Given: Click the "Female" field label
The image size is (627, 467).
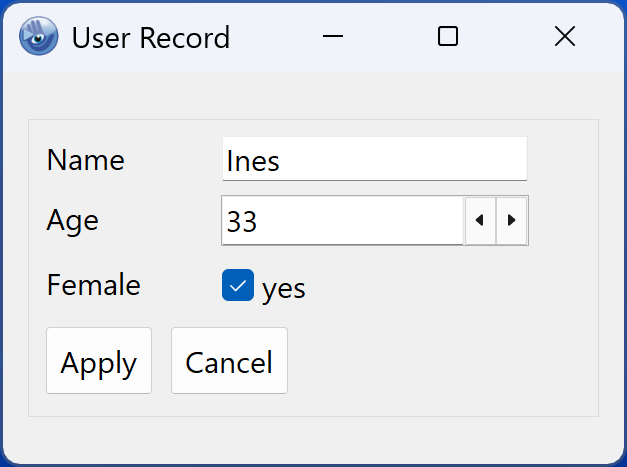Looking at the screenshot, I should [94, 285].
